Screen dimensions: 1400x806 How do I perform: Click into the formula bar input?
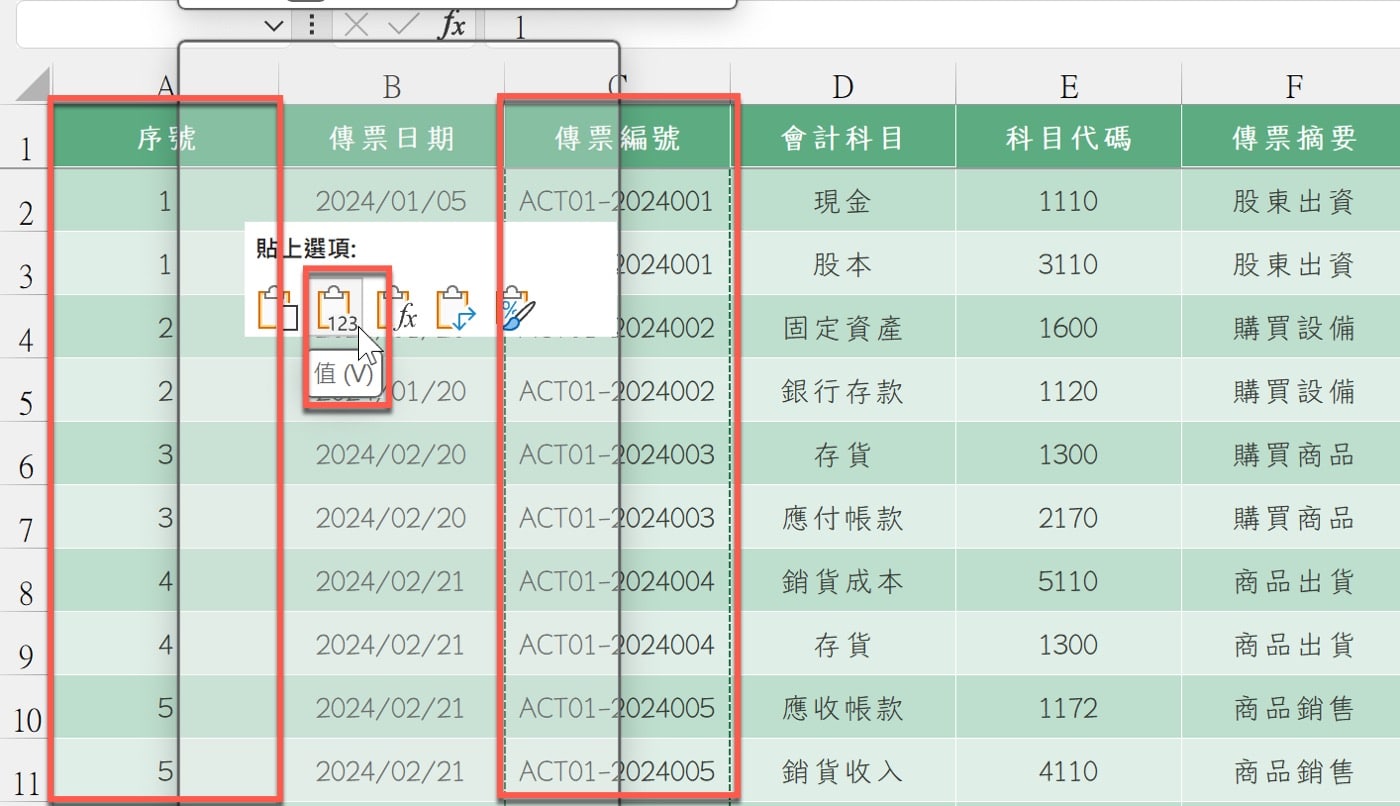[940, 26]
